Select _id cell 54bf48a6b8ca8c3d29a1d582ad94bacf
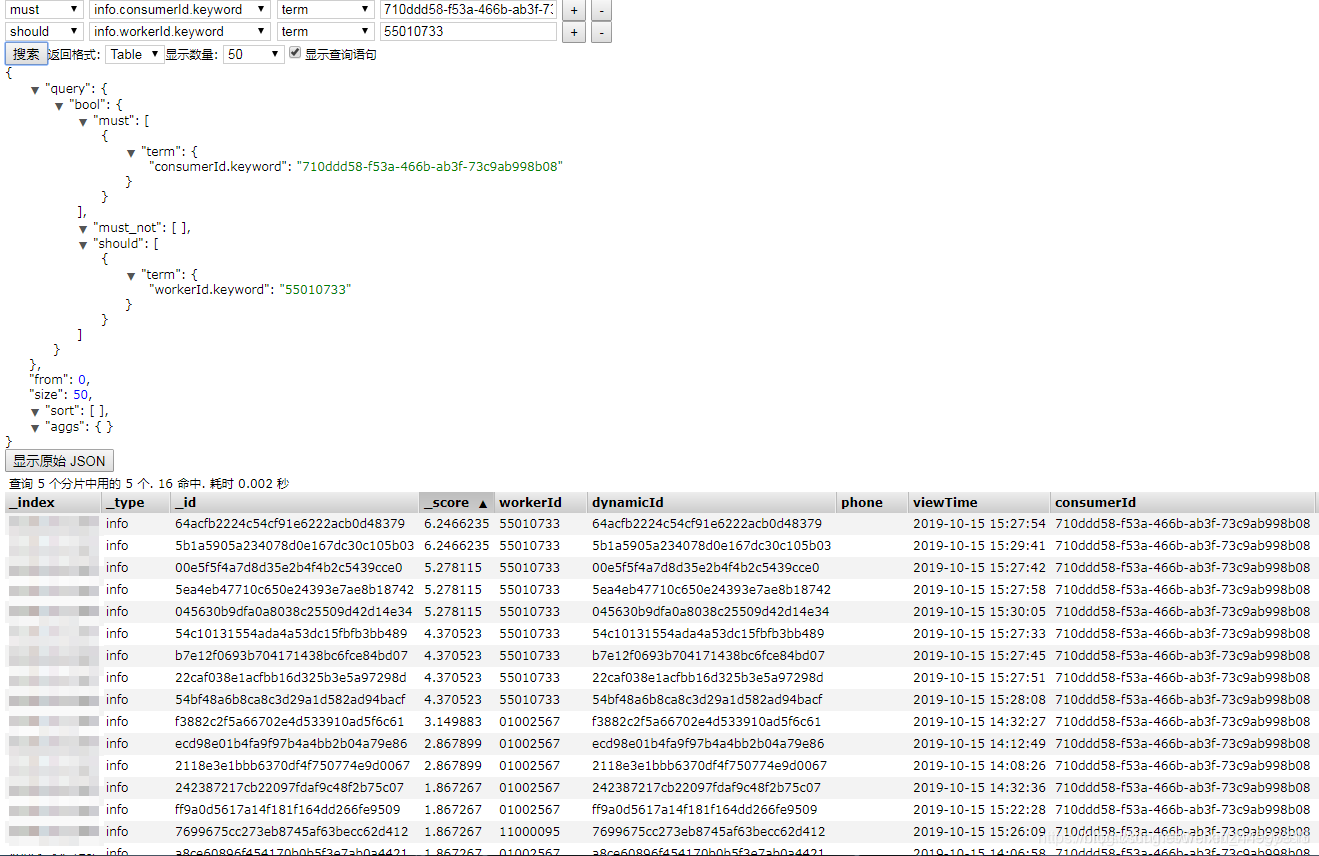The image size is (1319, 856). pos(290,699)
